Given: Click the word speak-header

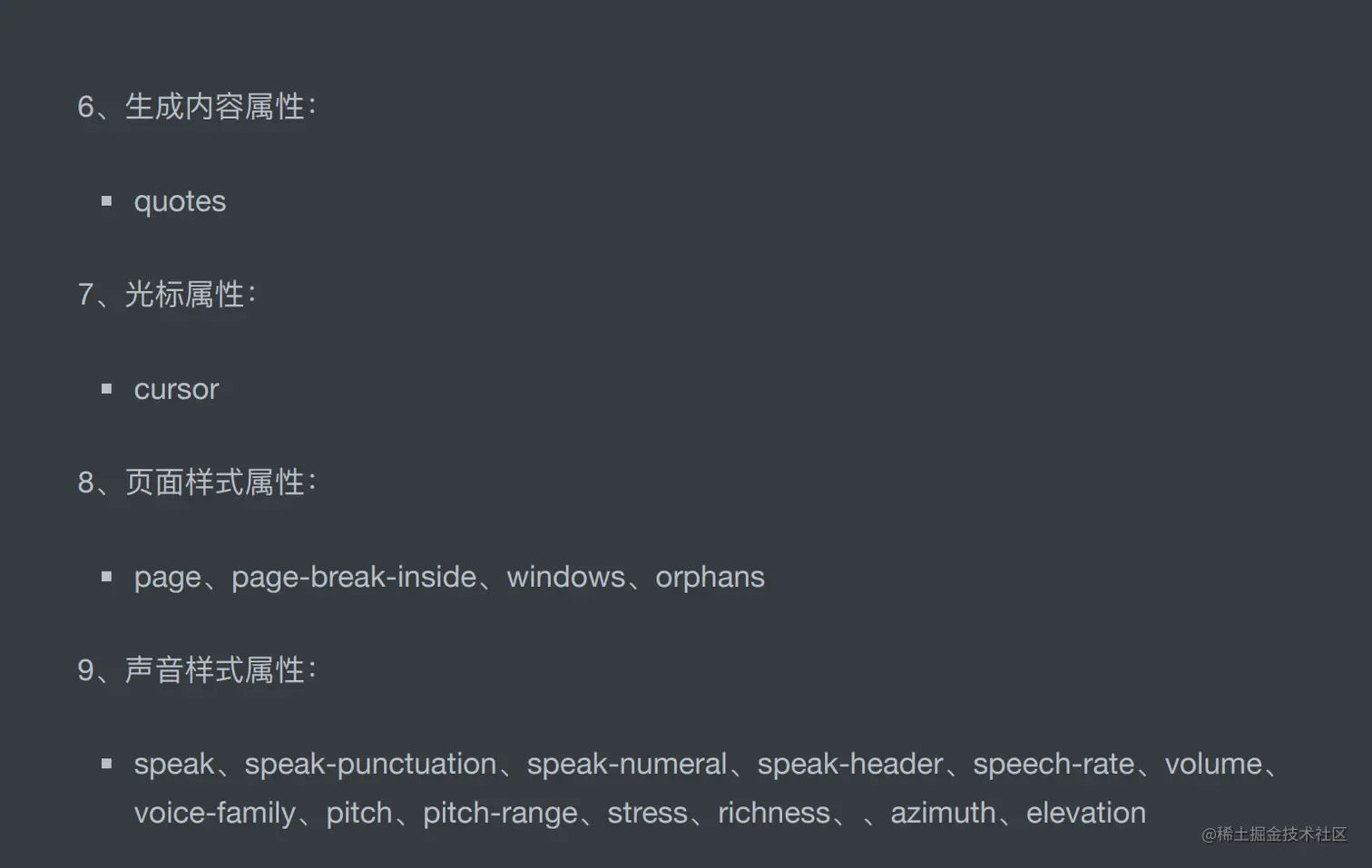Looking at the screenshot, I should point(850,765).
